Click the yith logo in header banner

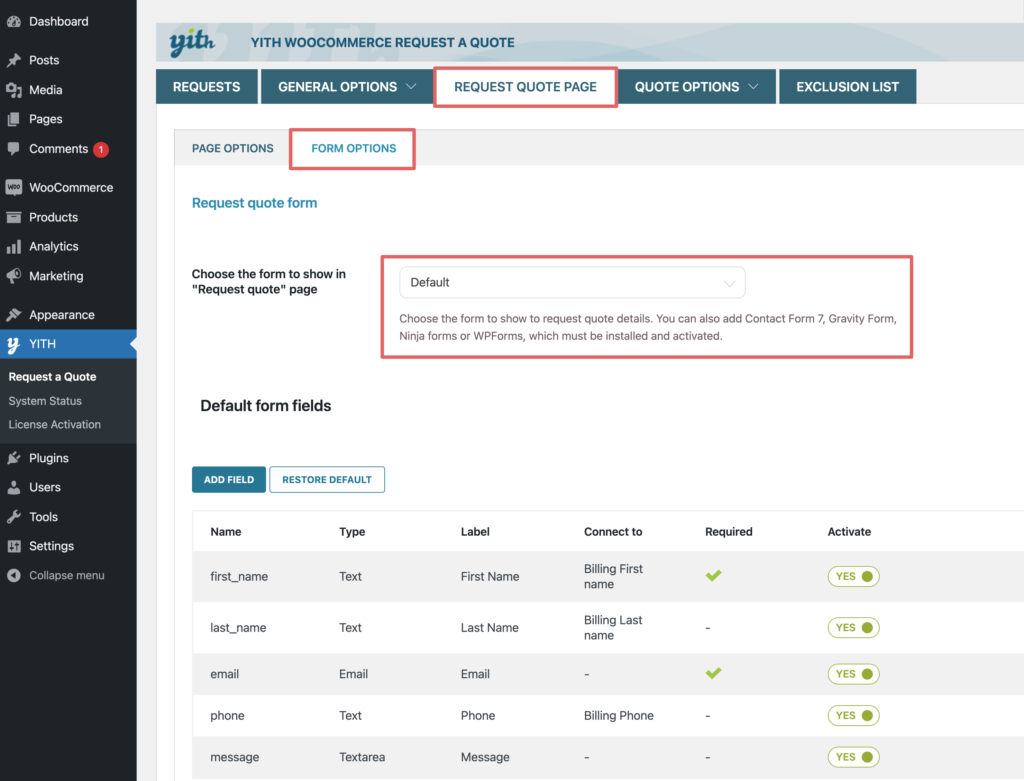click(x=192, y=43)
